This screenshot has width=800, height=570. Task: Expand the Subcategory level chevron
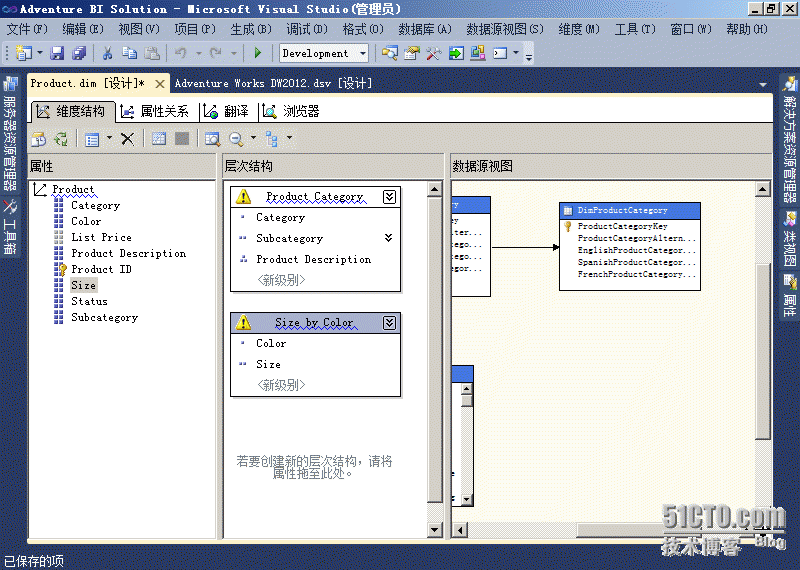388,238
